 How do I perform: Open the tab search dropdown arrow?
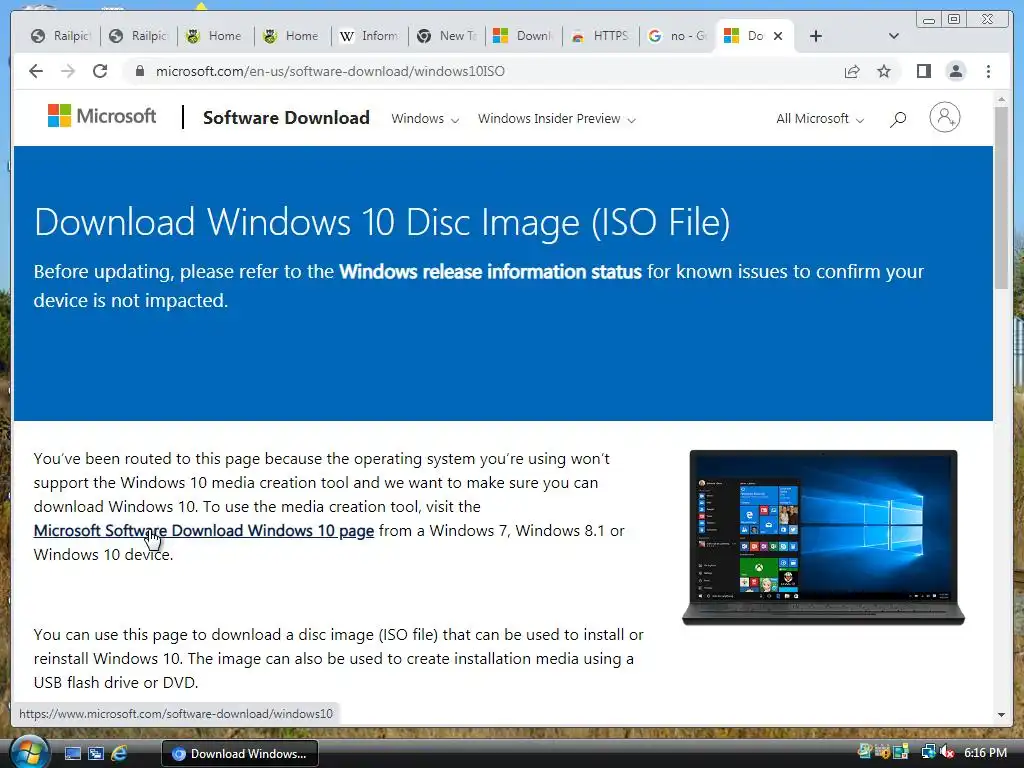894,36
